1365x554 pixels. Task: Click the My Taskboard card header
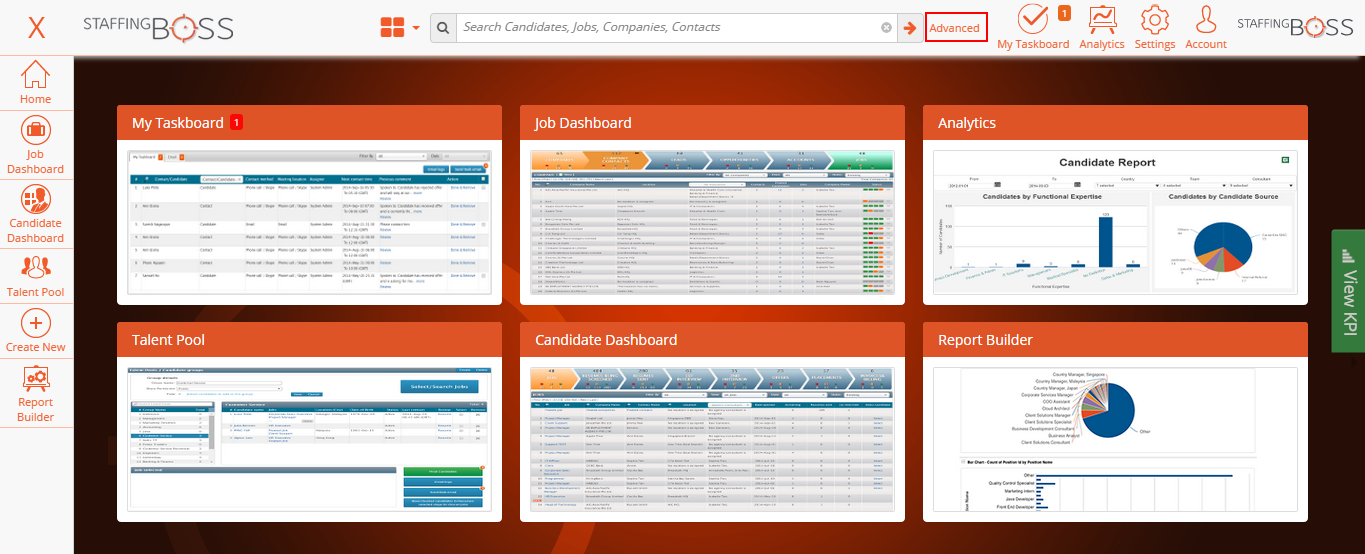[x=309, y=123]
